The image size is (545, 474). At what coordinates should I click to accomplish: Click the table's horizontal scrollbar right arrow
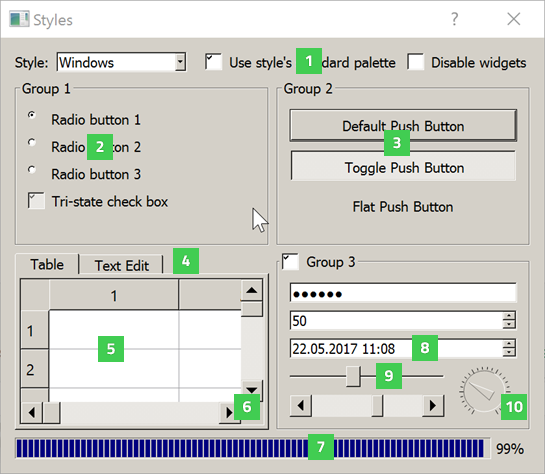point(229,412)
